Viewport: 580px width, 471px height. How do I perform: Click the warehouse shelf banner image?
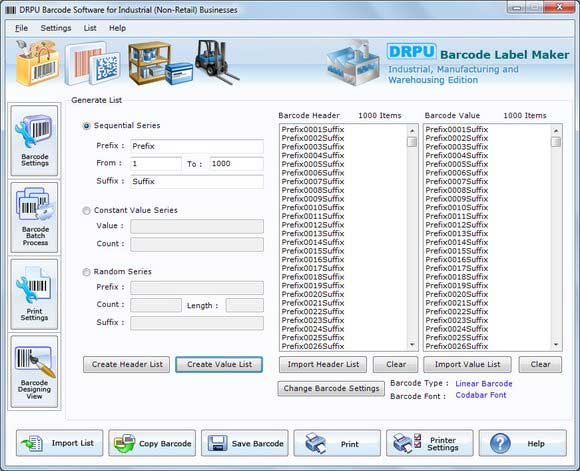[160, 63]
